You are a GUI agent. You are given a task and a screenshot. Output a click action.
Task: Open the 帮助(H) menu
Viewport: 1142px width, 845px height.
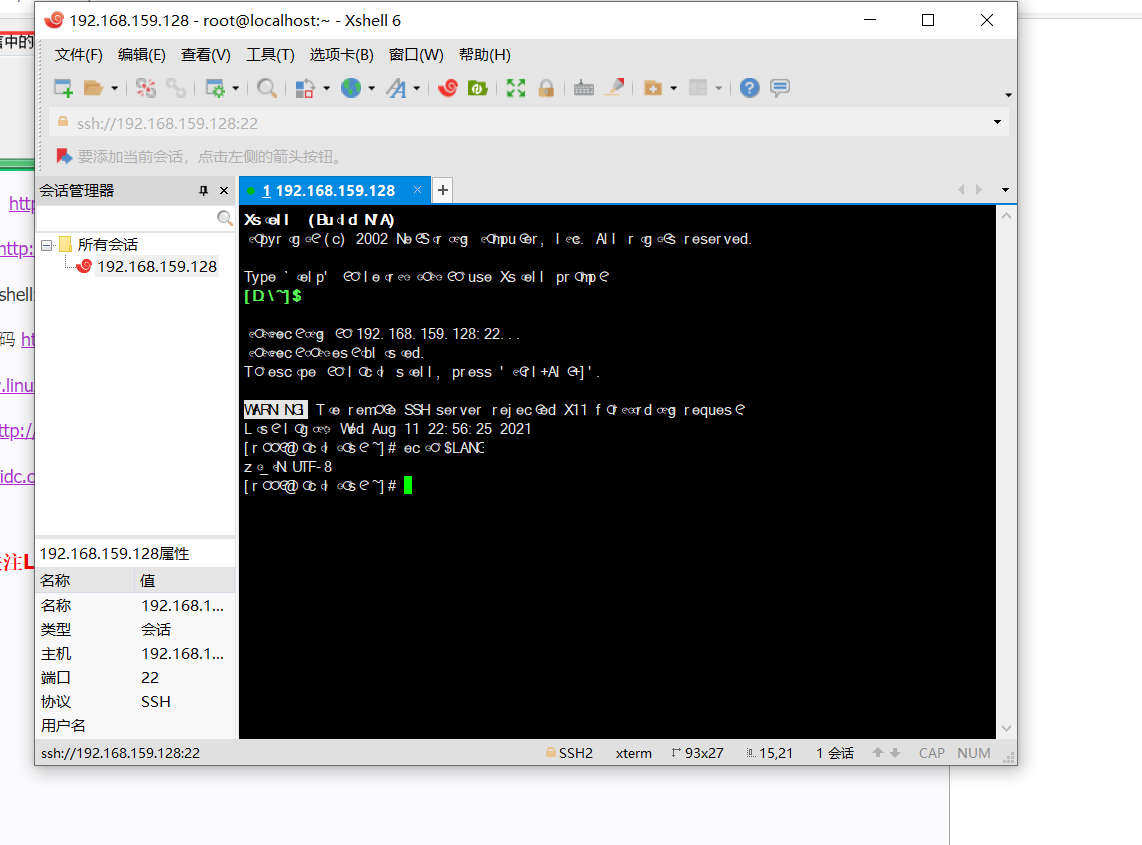coord(484,55)
